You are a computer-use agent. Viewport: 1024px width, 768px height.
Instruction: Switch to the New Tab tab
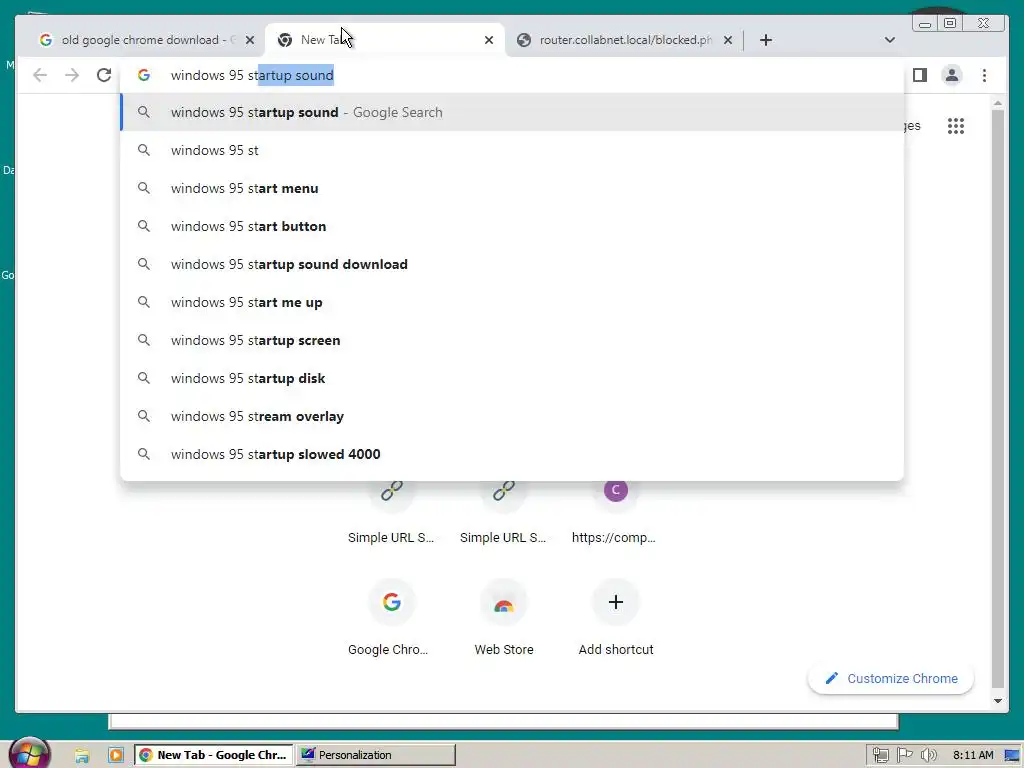coord(384,40)
